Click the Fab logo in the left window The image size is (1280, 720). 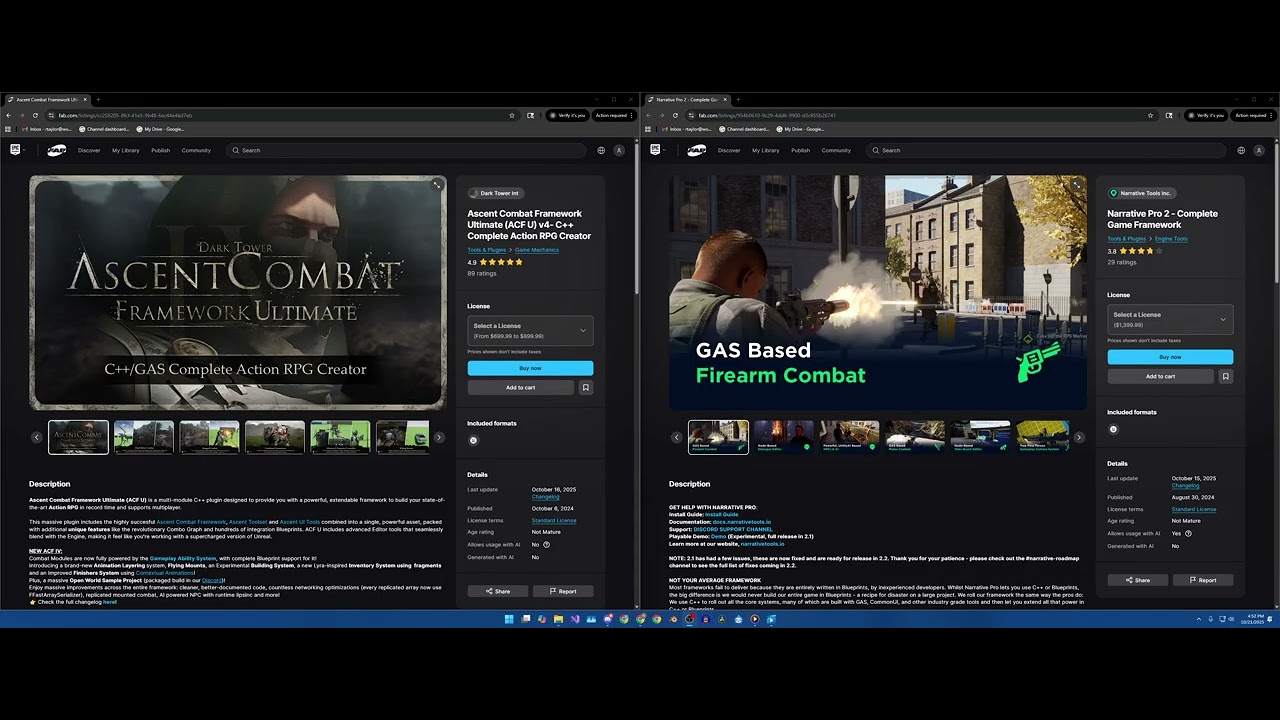pos(57,150)
